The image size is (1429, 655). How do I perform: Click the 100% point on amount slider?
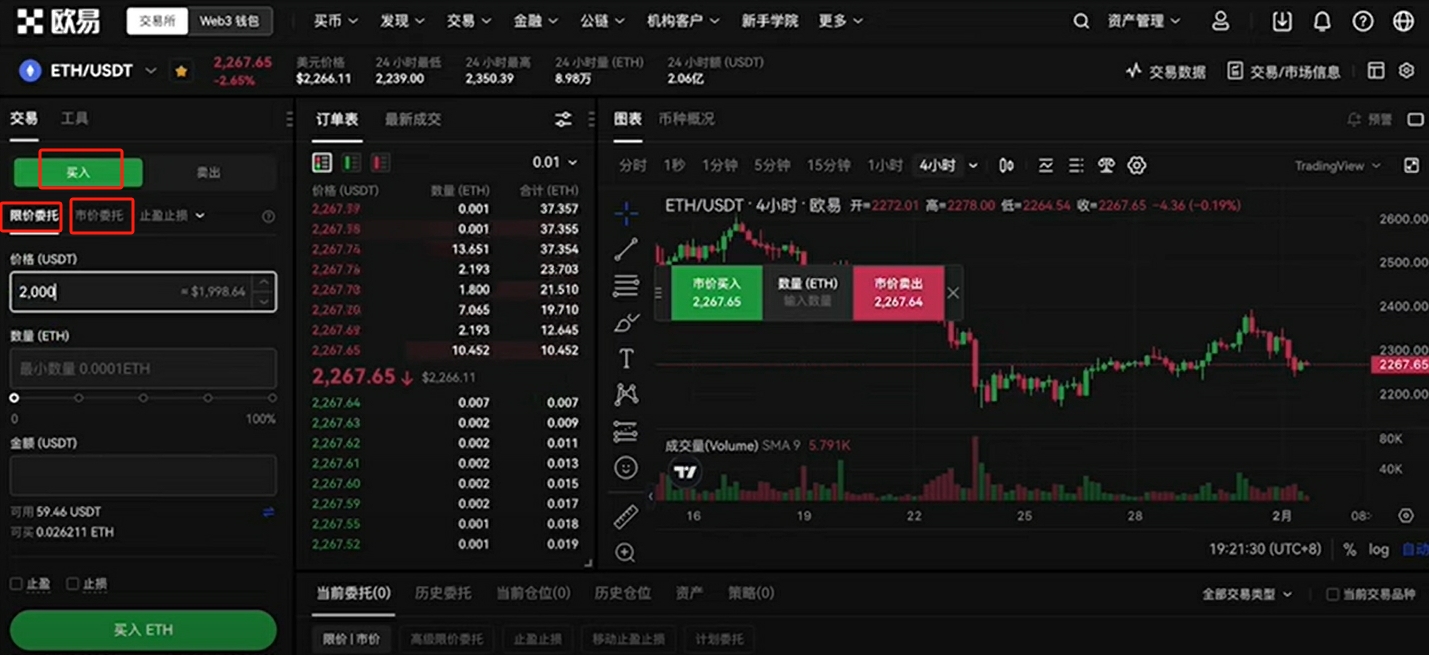click(x=272, y=398)
